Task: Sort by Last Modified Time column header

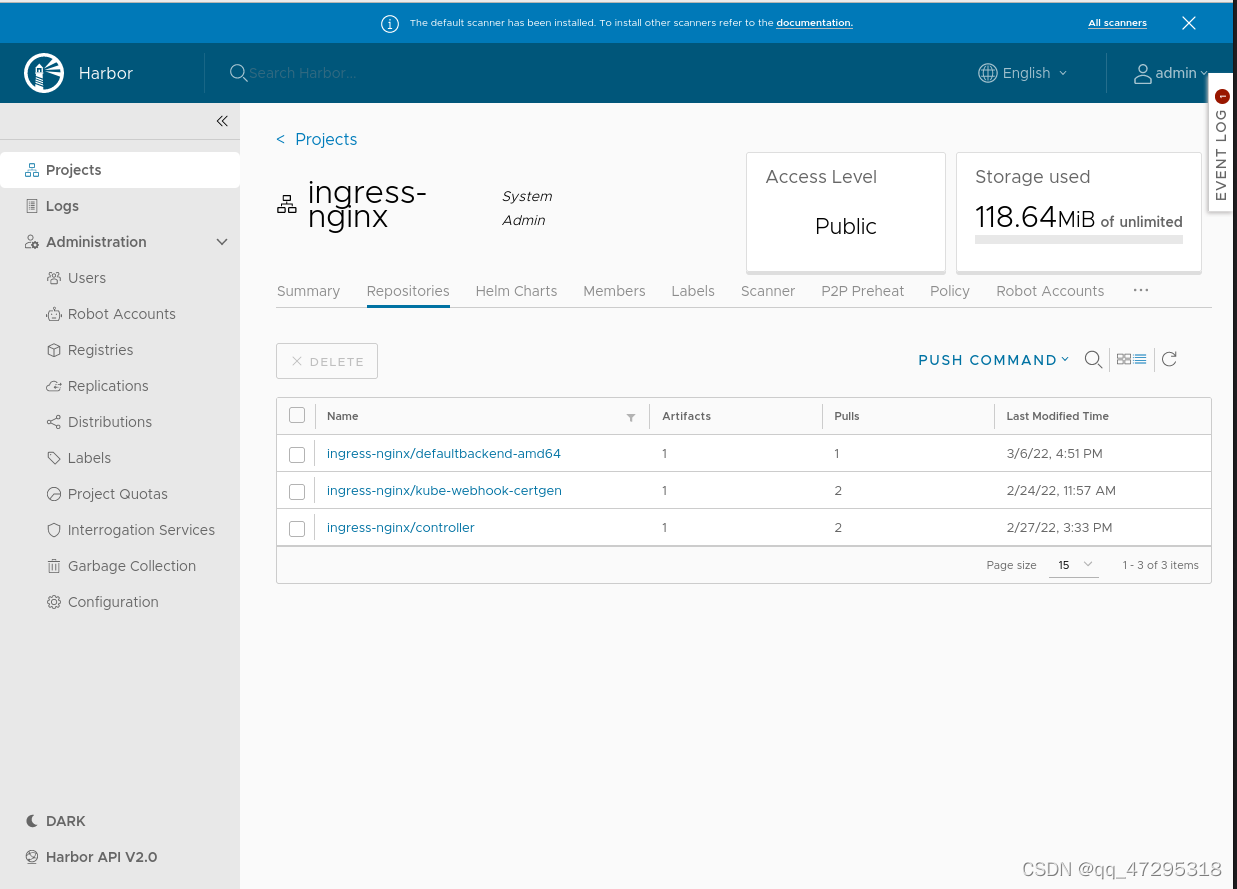Action: tap(1058, 416)
